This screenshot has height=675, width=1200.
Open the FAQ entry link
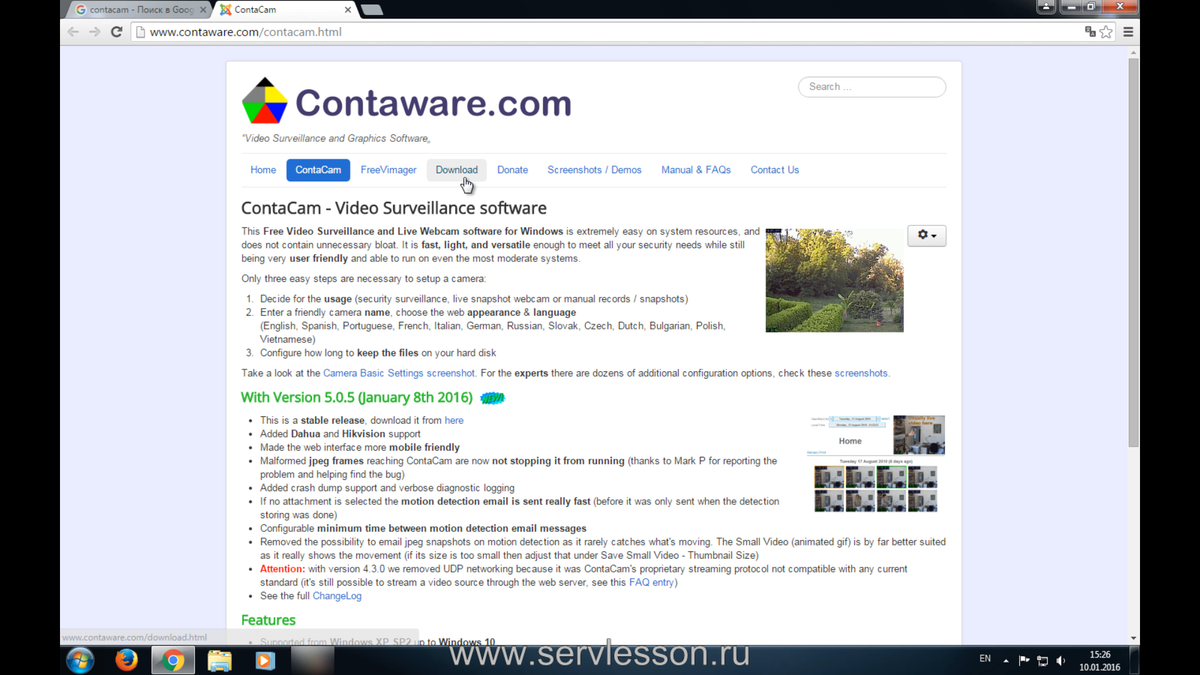[651, 582]
